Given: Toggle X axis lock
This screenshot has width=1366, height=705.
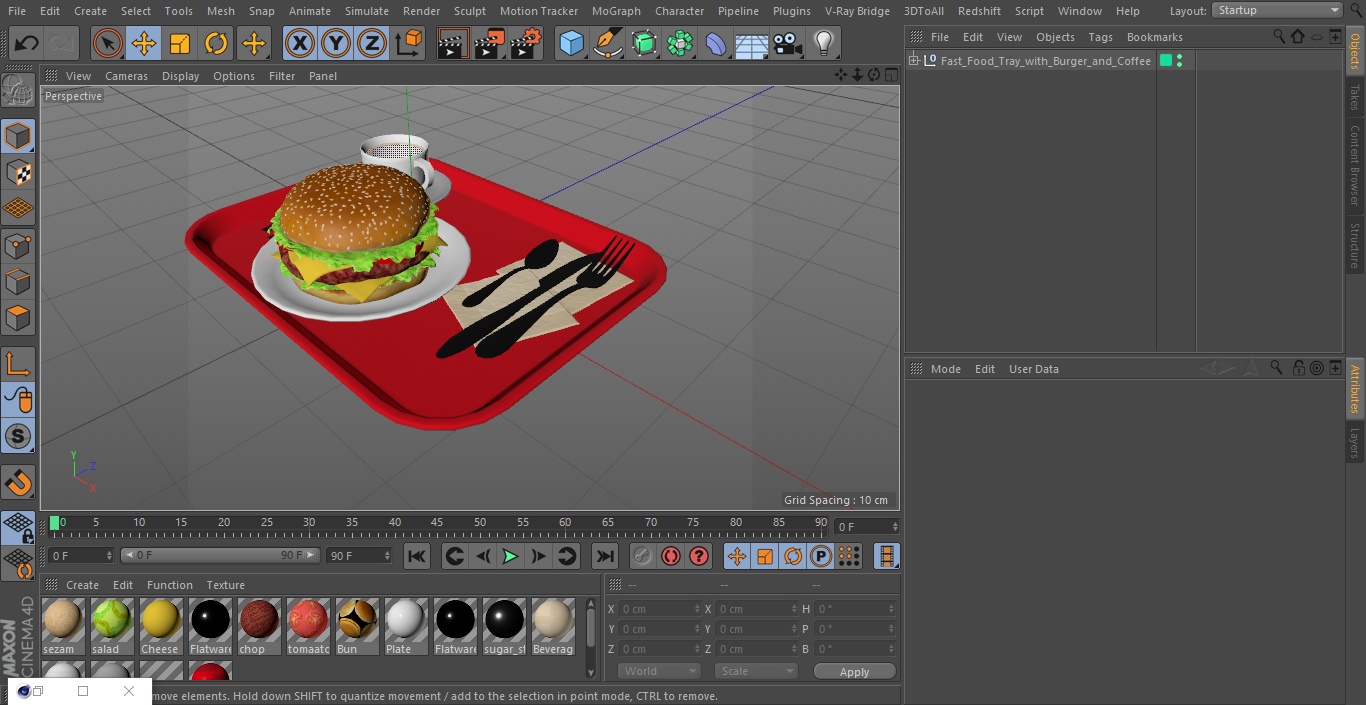Looking at the screenshot, I should pyautogui.click(x=300, y=44).
